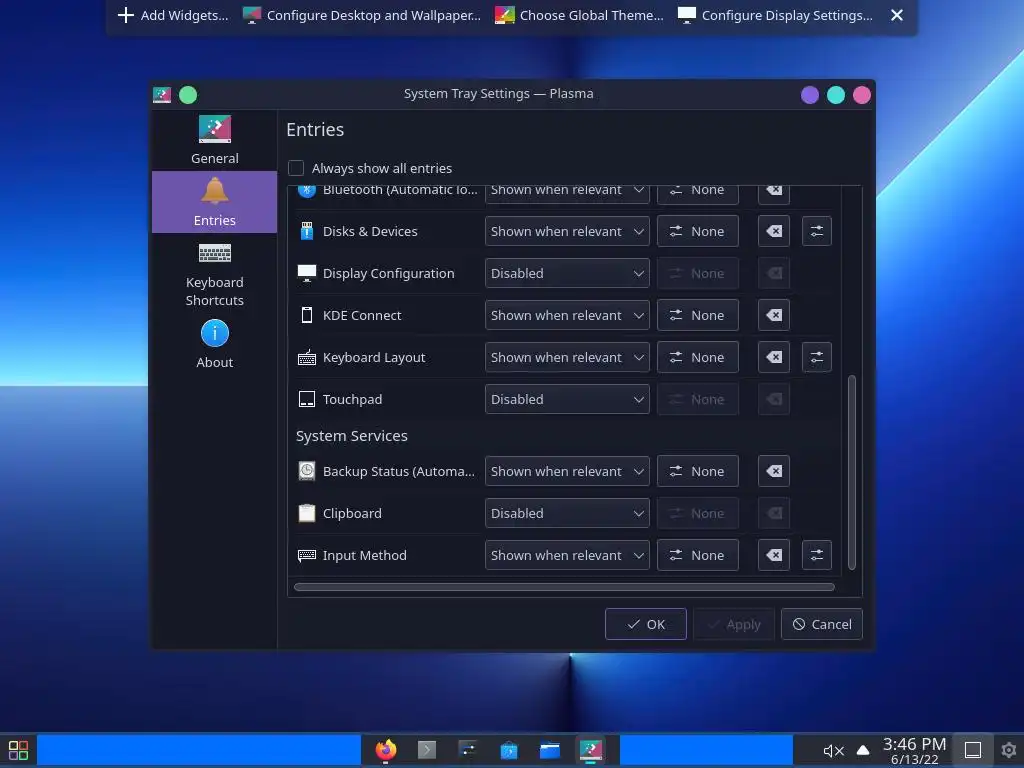Image resolution: width=1024 pixels, height=768 pixels.
Task: Click the Input Method keyboard icon
Action: 306,555
